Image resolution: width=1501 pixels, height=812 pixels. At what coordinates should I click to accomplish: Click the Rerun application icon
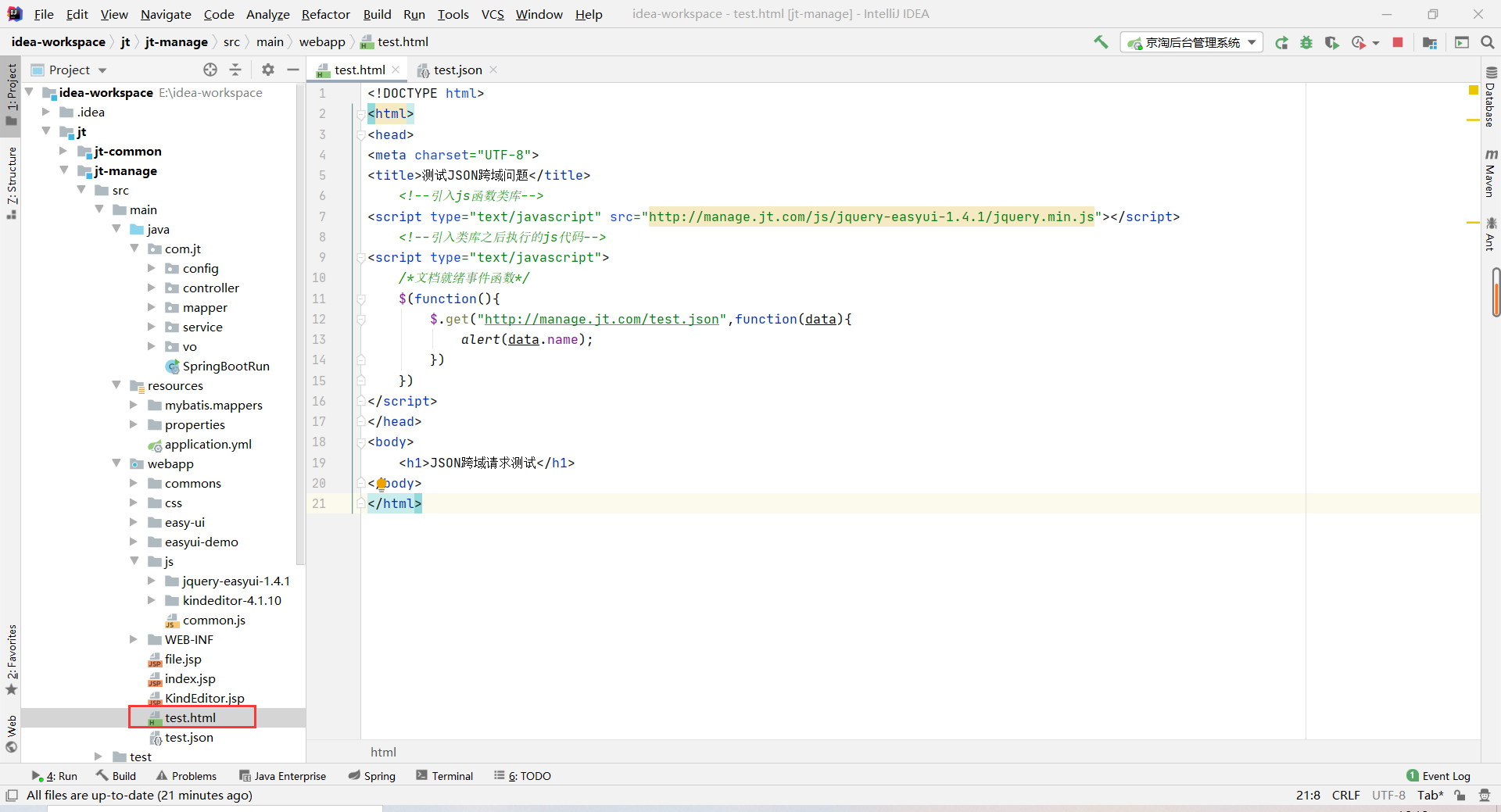point(1281,43)
